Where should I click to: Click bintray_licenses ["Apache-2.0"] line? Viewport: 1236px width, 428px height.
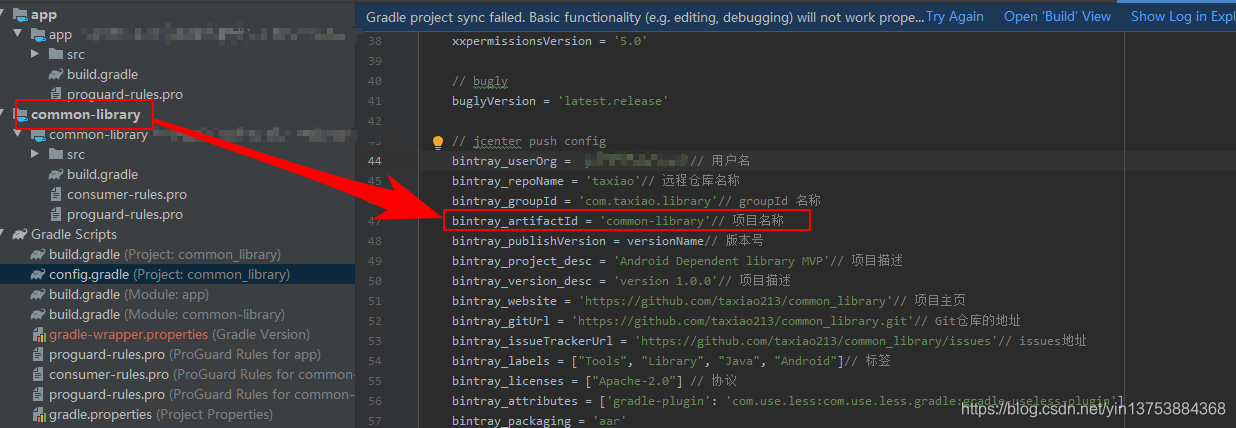click(594, 381)
